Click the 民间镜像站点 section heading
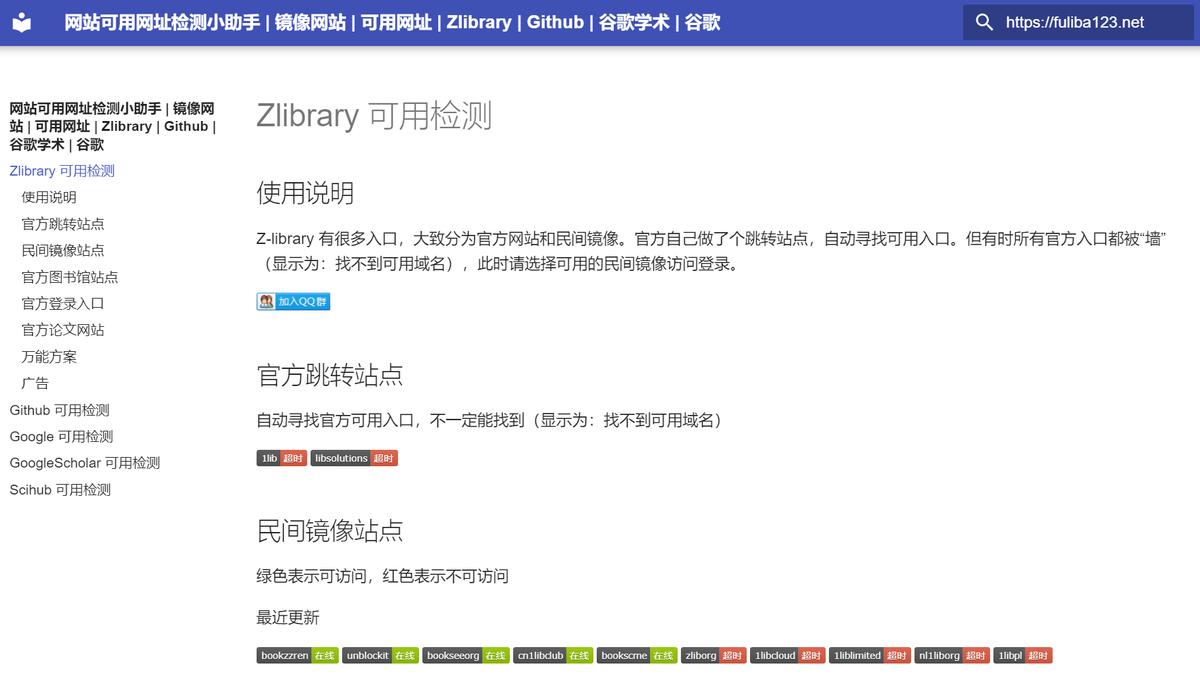This screenshot has height=678, width=1200. coord(330,530)
